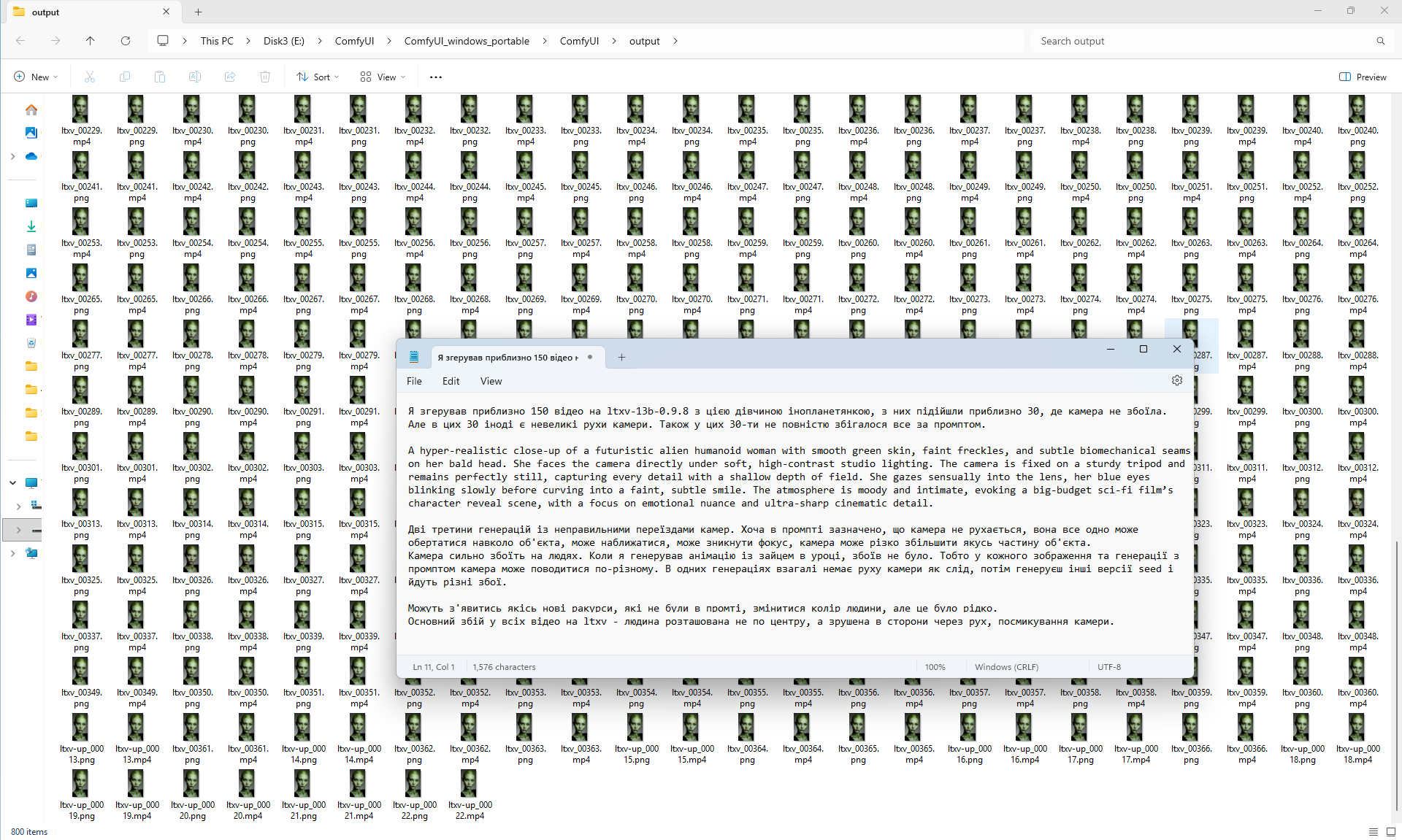The width and height of the screenshot is (1402, 840).
Task: Open the View dropdown in Explorer toolbar
Action: point(383,77)
